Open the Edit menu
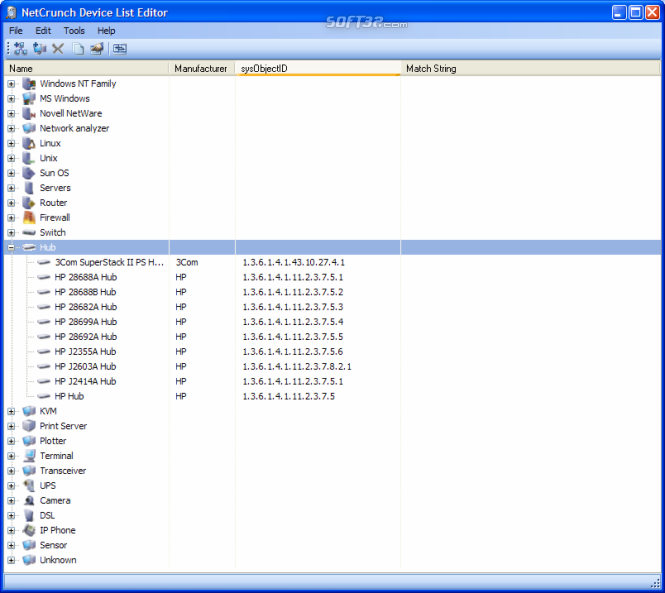The width and height of the screenshot is (665, 593). click(x=43, y=31)
